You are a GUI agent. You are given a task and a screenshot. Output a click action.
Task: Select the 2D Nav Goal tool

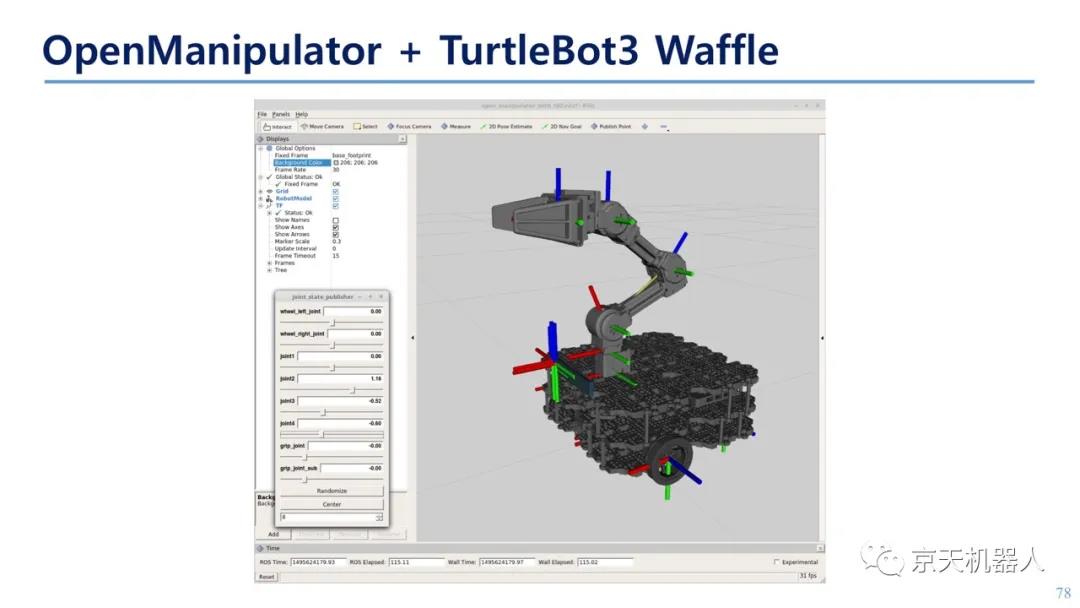(562, 127)
